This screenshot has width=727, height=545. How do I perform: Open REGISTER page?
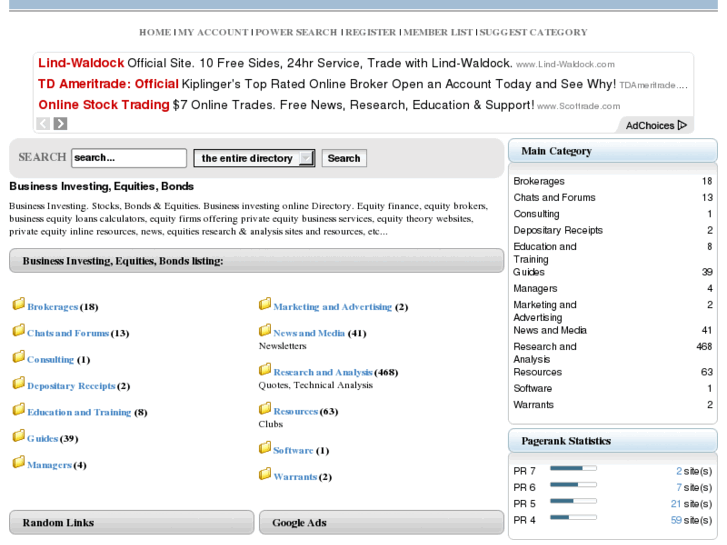click(x=371, y=32)
